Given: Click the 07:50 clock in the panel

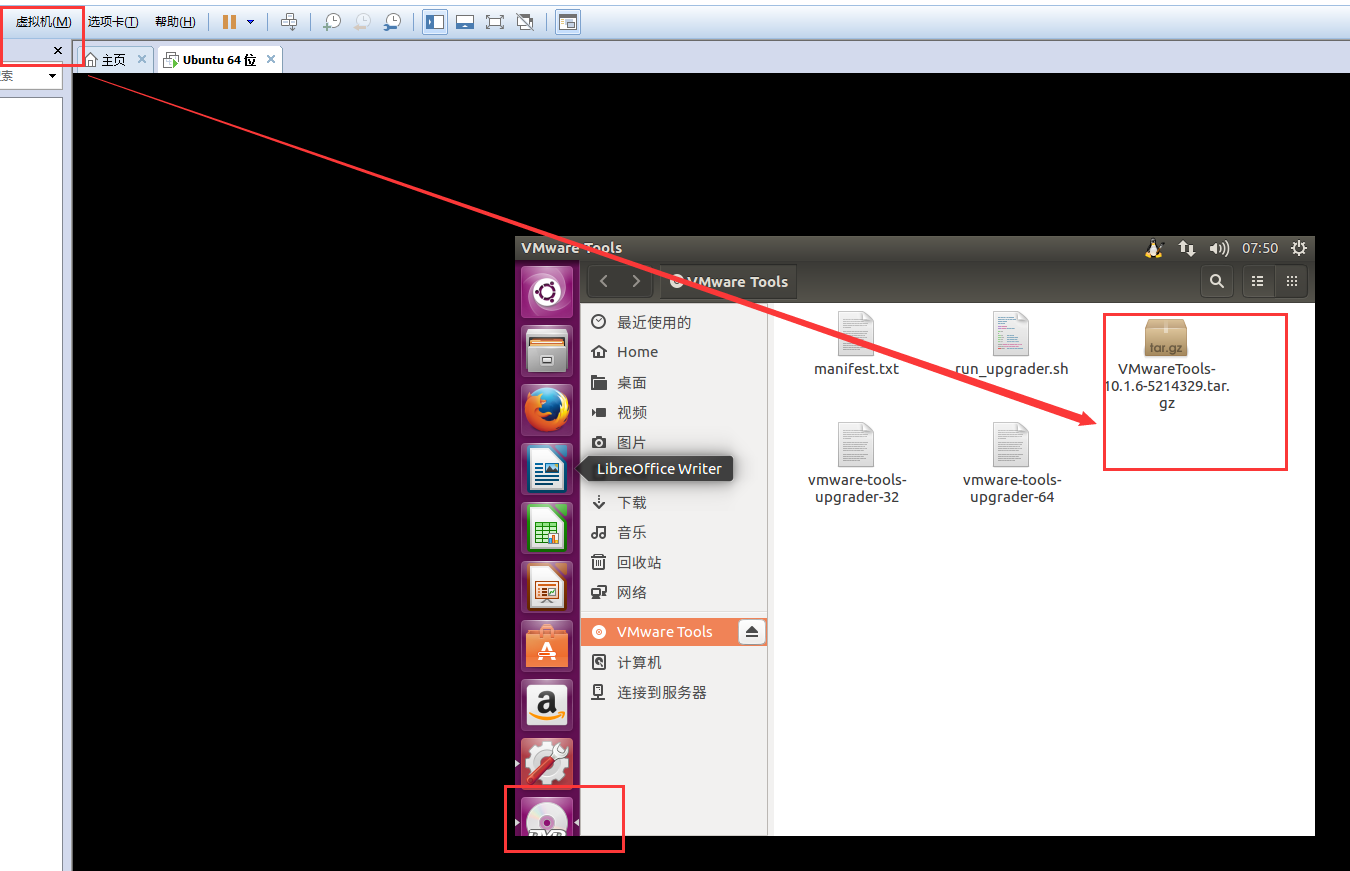Looking at the screenshot, I should [x=1260, y=248].
